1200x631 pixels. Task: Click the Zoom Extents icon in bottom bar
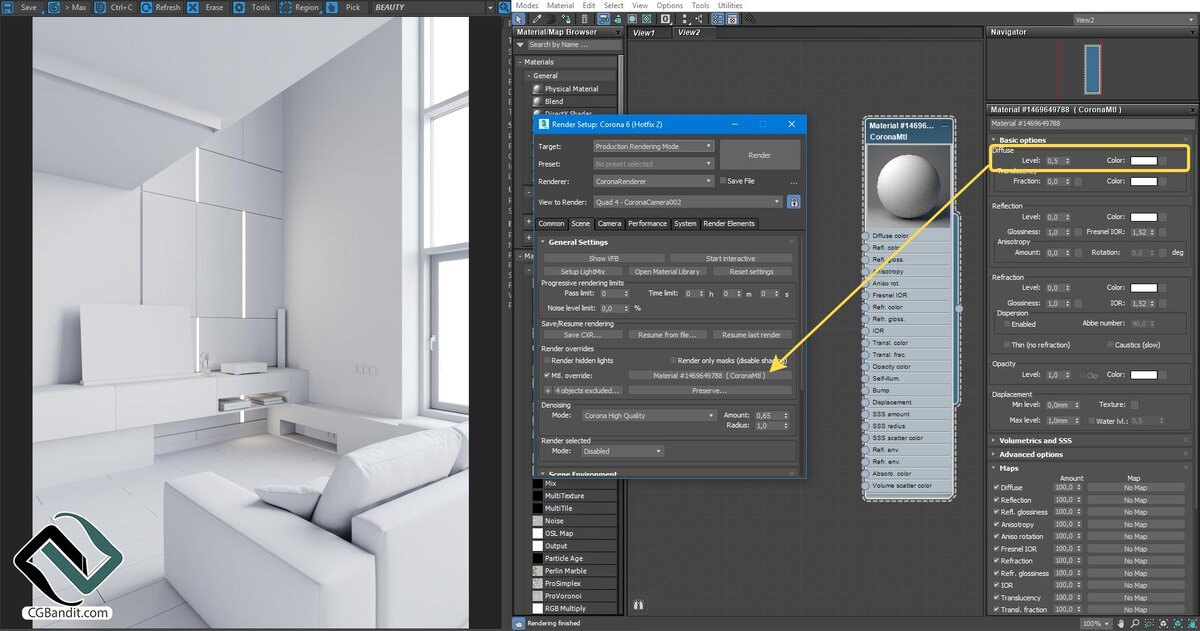[x=1164, y=623]
